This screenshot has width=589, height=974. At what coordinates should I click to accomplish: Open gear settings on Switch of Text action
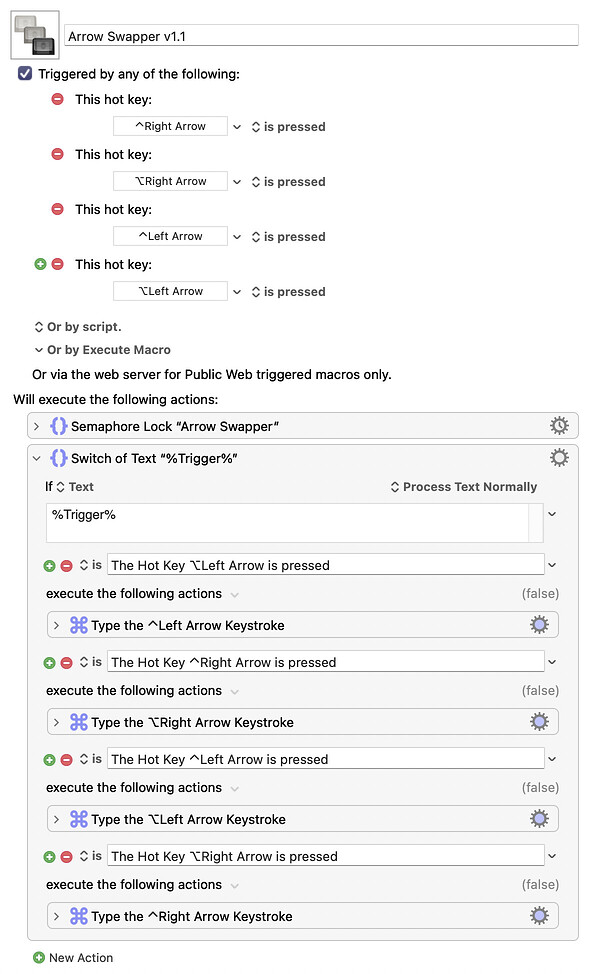click(x=559, y=457)
